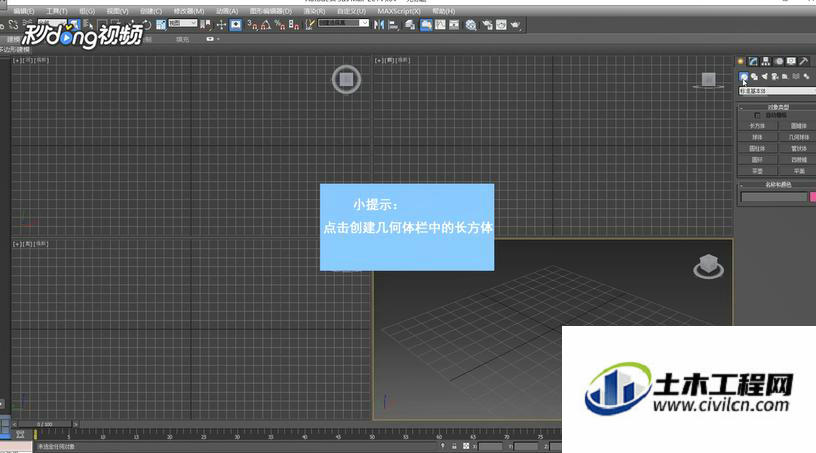Toggle the Graphite ribbon icon
Screen dimensions: 816x453
pos(426,24)
